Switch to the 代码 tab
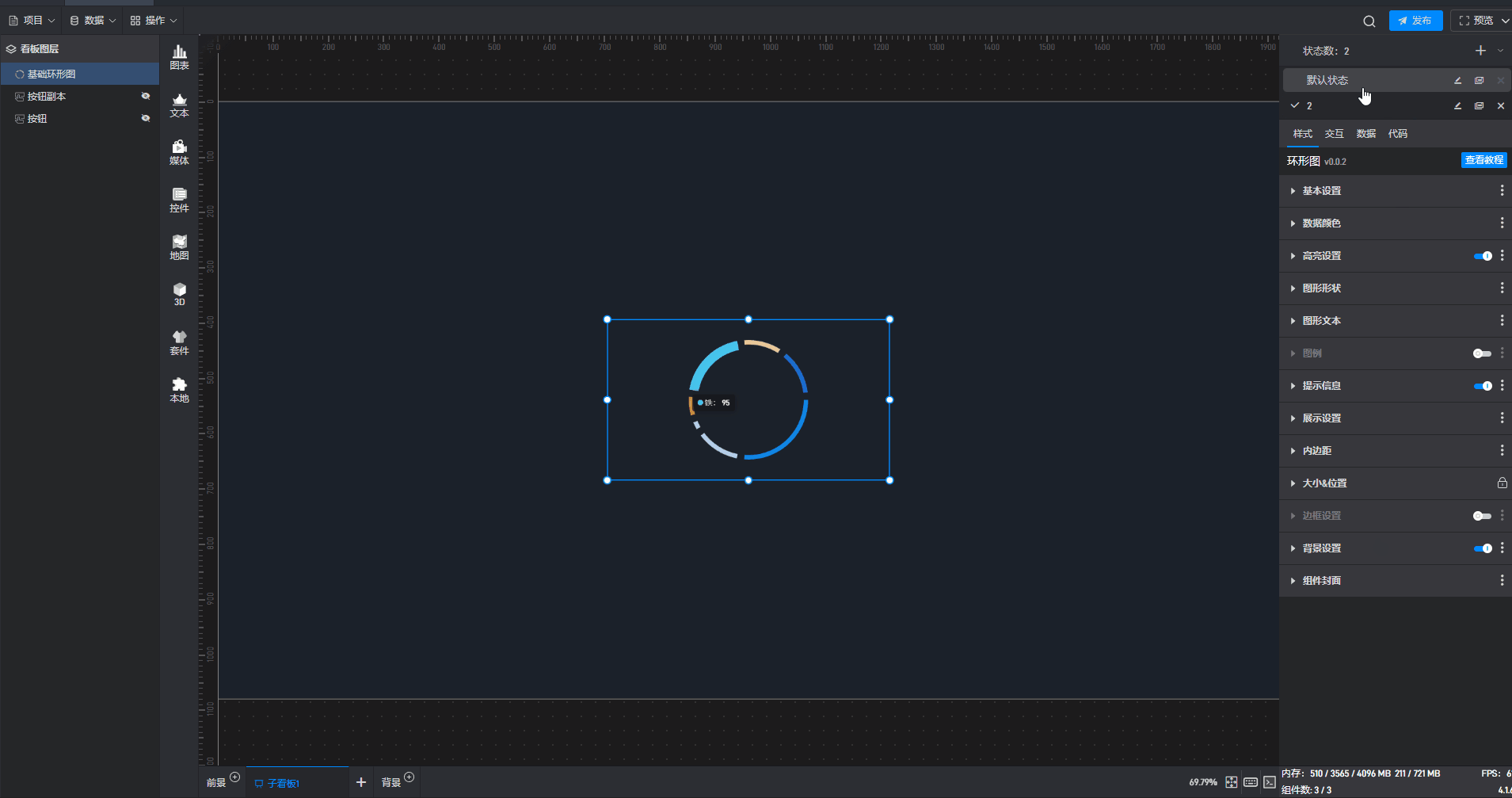This screenshot has width=1512, height=798. 1397,134
